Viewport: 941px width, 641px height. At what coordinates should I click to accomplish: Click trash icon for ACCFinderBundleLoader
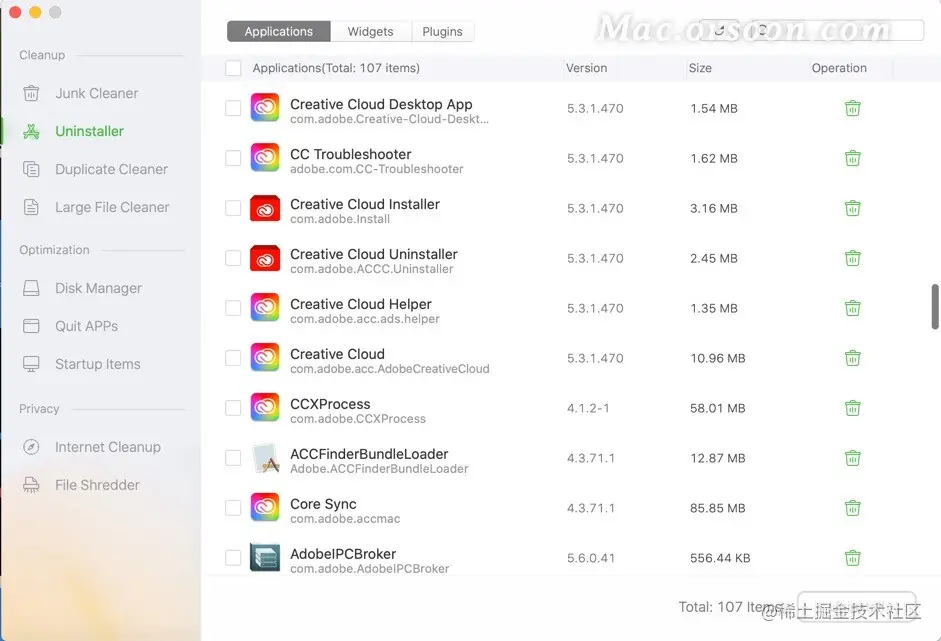853,458
